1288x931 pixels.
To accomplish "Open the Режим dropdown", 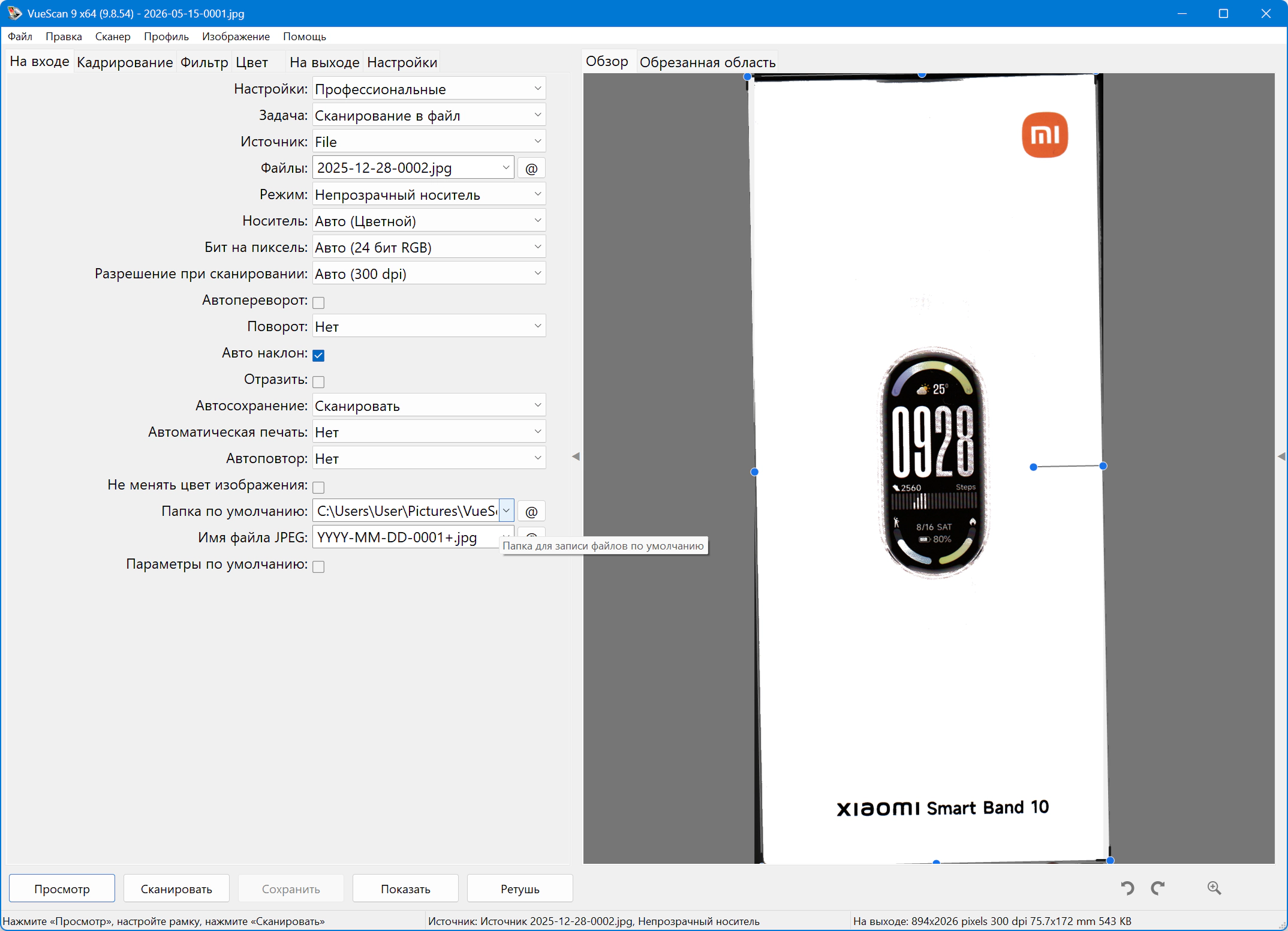I will pos(429,194).
